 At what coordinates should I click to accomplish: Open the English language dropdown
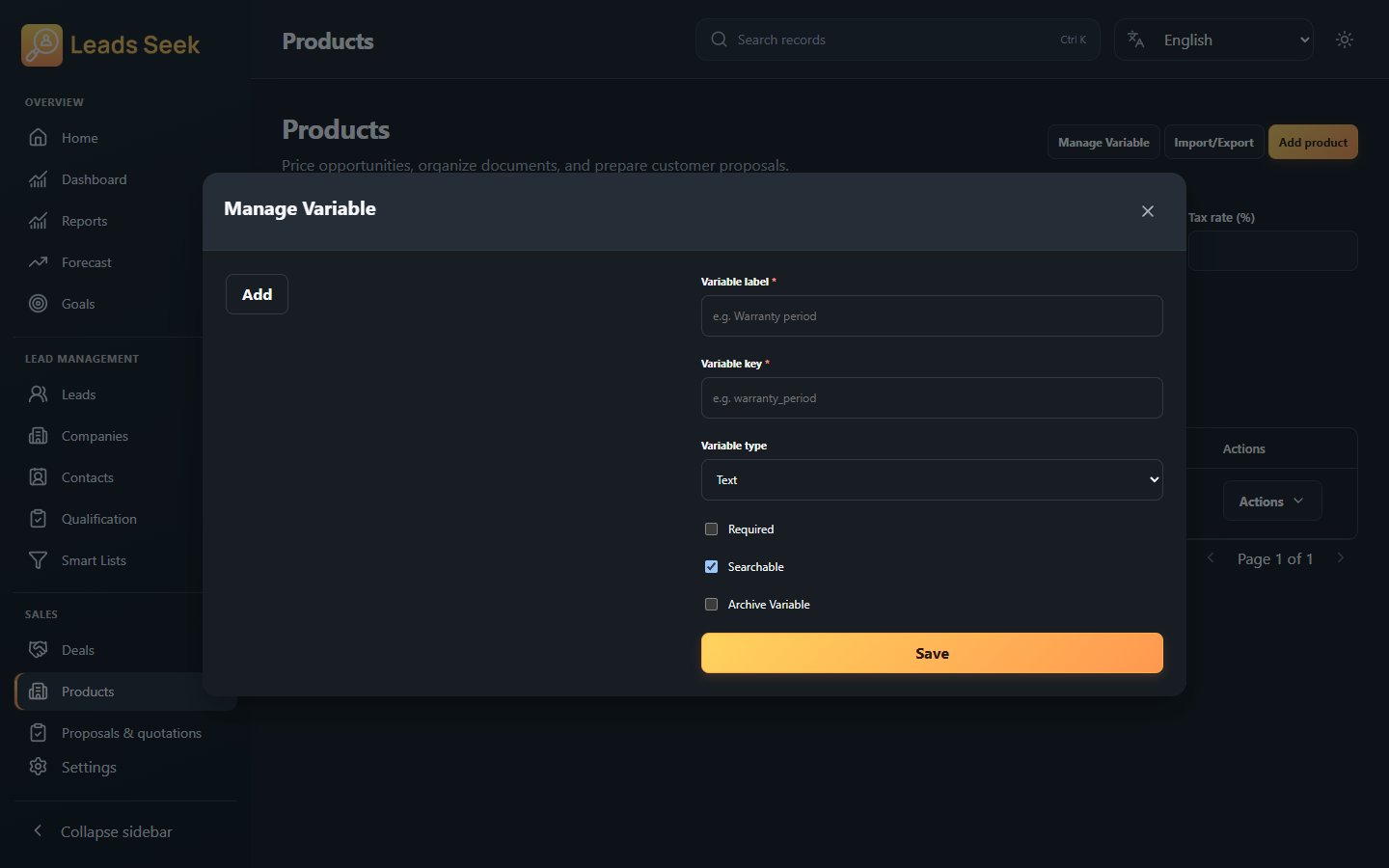point(1213,40)
